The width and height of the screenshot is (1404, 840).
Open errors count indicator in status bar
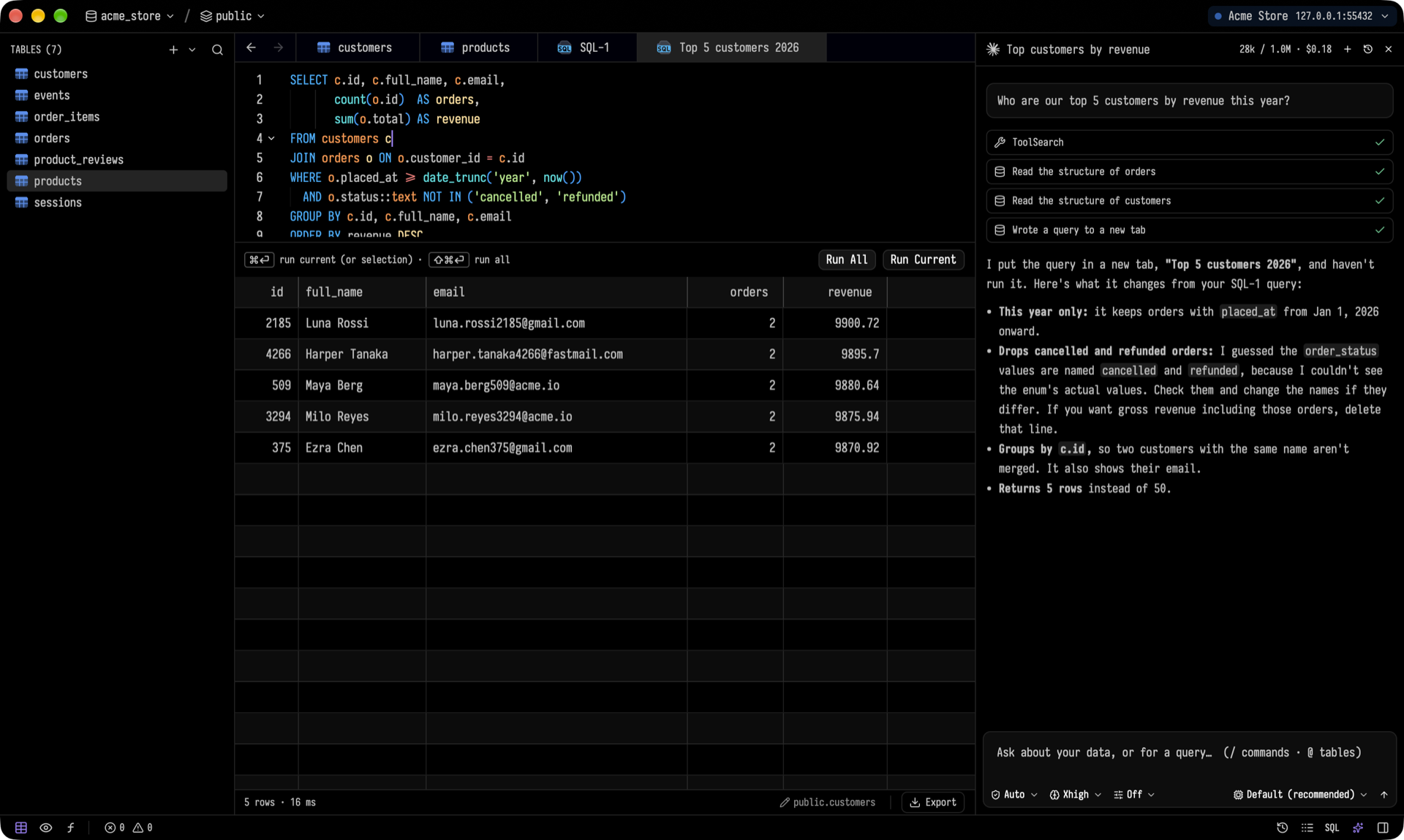(x=114, y=828)
